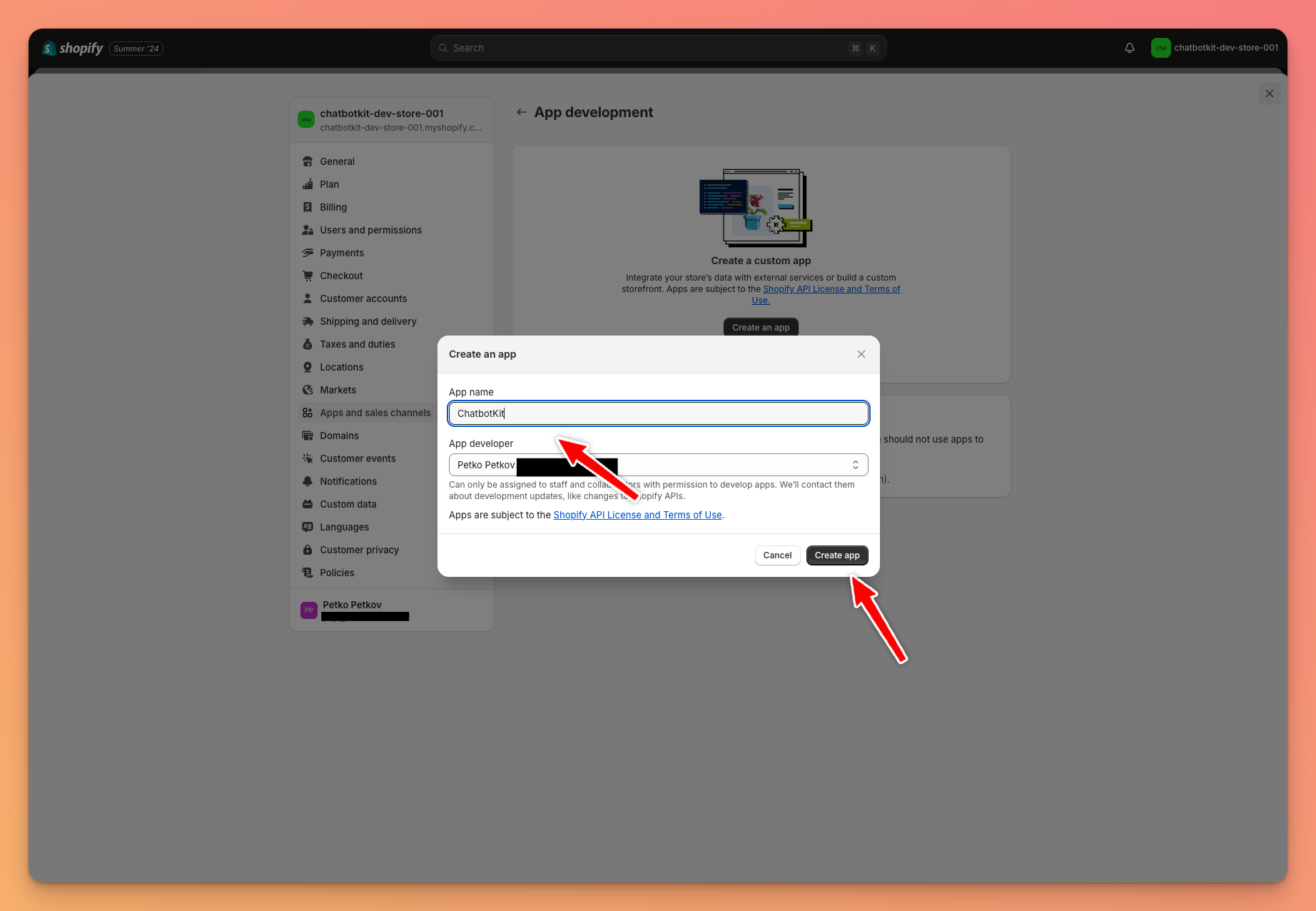Open Users and permissions
The image size is (1316, 911).
391,230
